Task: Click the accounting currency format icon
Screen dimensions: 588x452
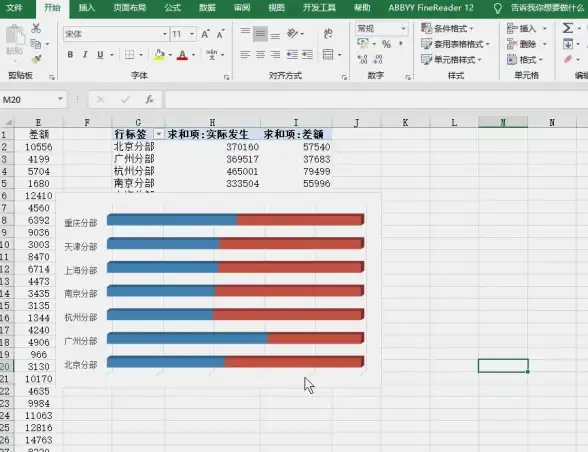Action: coord(363,44)
